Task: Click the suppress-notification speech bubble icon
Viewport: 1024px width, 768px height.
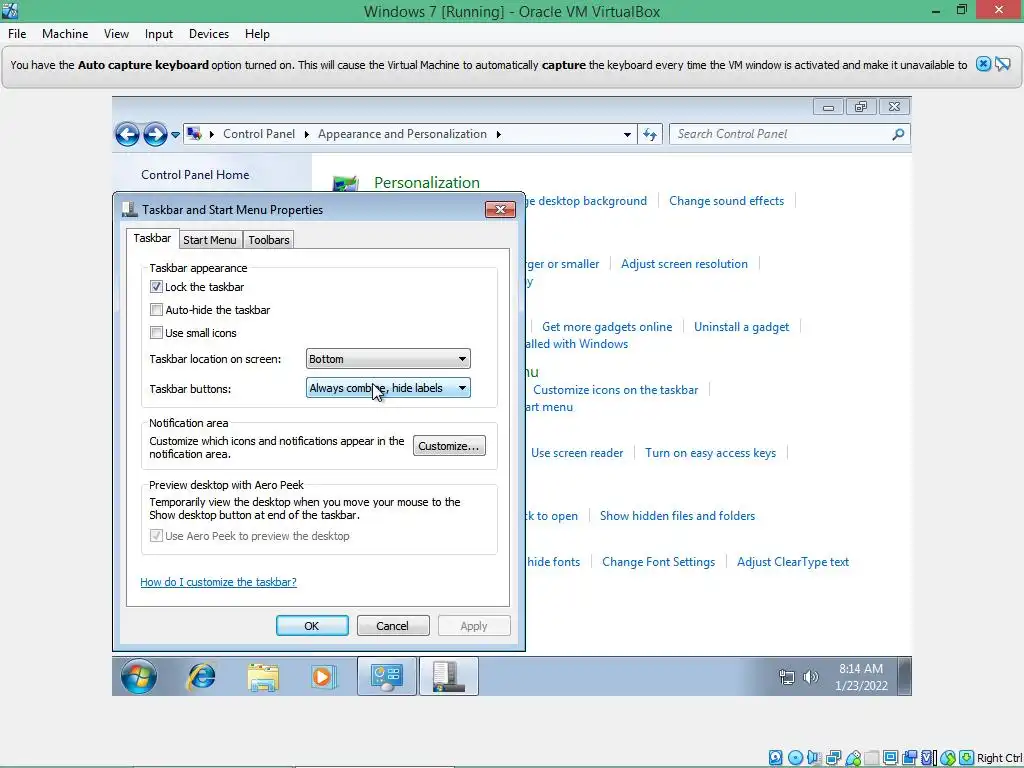Action: (1002, 64)
